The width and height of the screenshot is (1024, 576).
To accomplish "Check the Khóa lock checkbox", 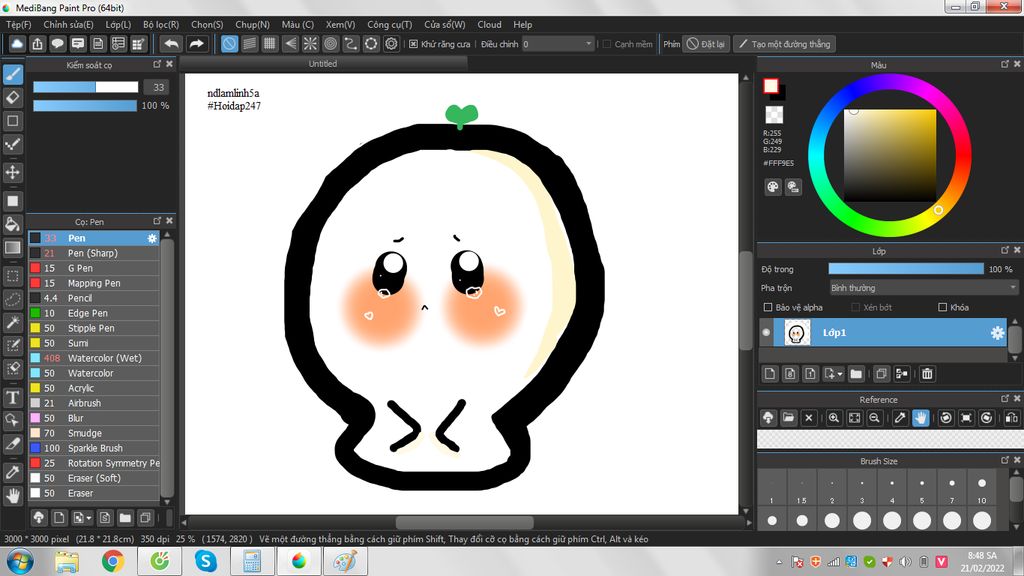I will (942, 308).
